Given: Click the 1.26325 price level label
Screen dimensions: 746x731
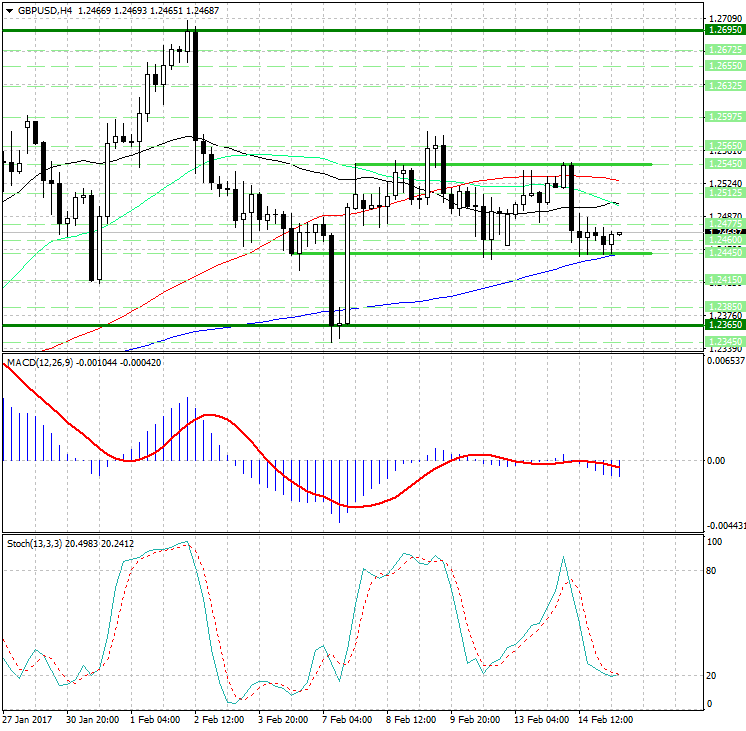Looking at the screenshot, I should pyautogui.click(x=724, y=86).
